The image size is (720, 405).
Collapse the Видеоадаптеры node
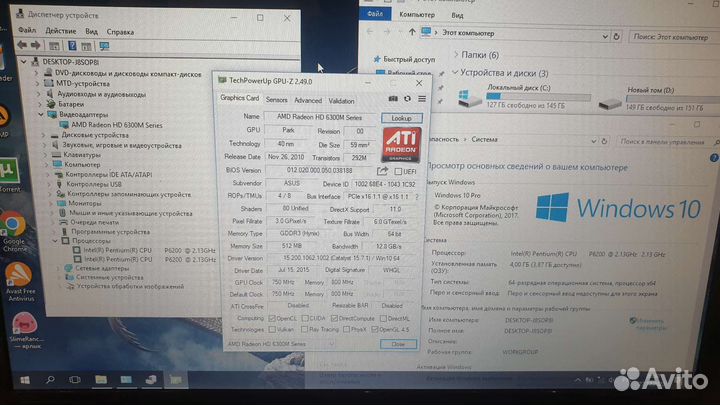41,114
